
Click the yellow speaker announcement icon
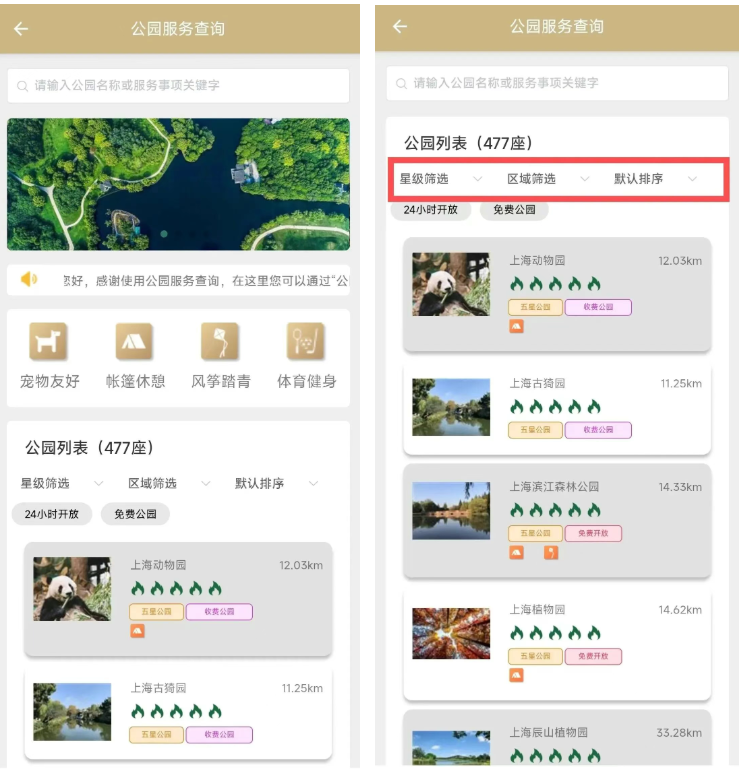[x=29, y=280]
